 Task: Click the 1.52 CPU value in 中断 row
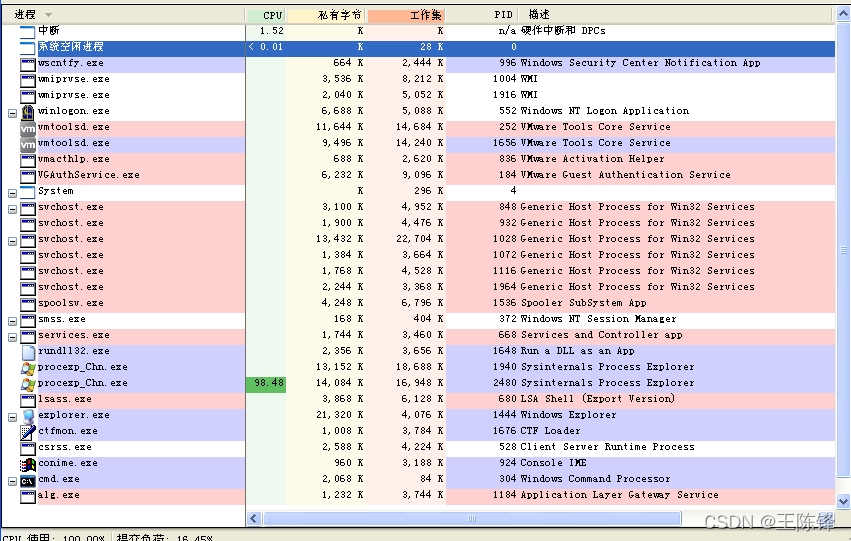pyautogui.click(x=271, y=31)
